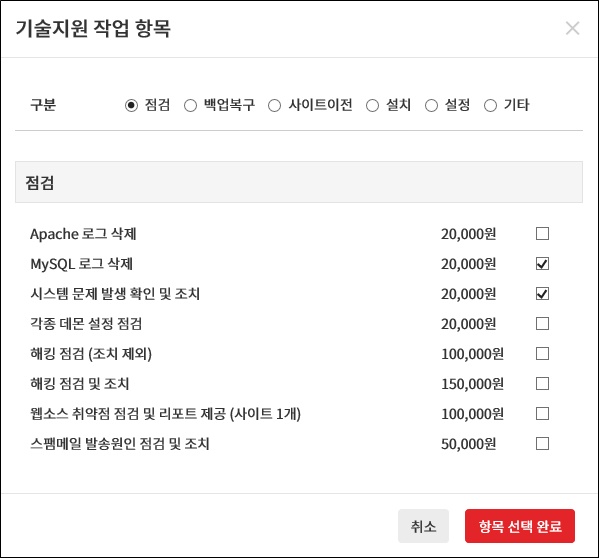Check the Apache 로그 삭제 checkbox
Image resolution: width=599 pixels, height=558 pixels.
pyautogui.click(x=542, y=233)
